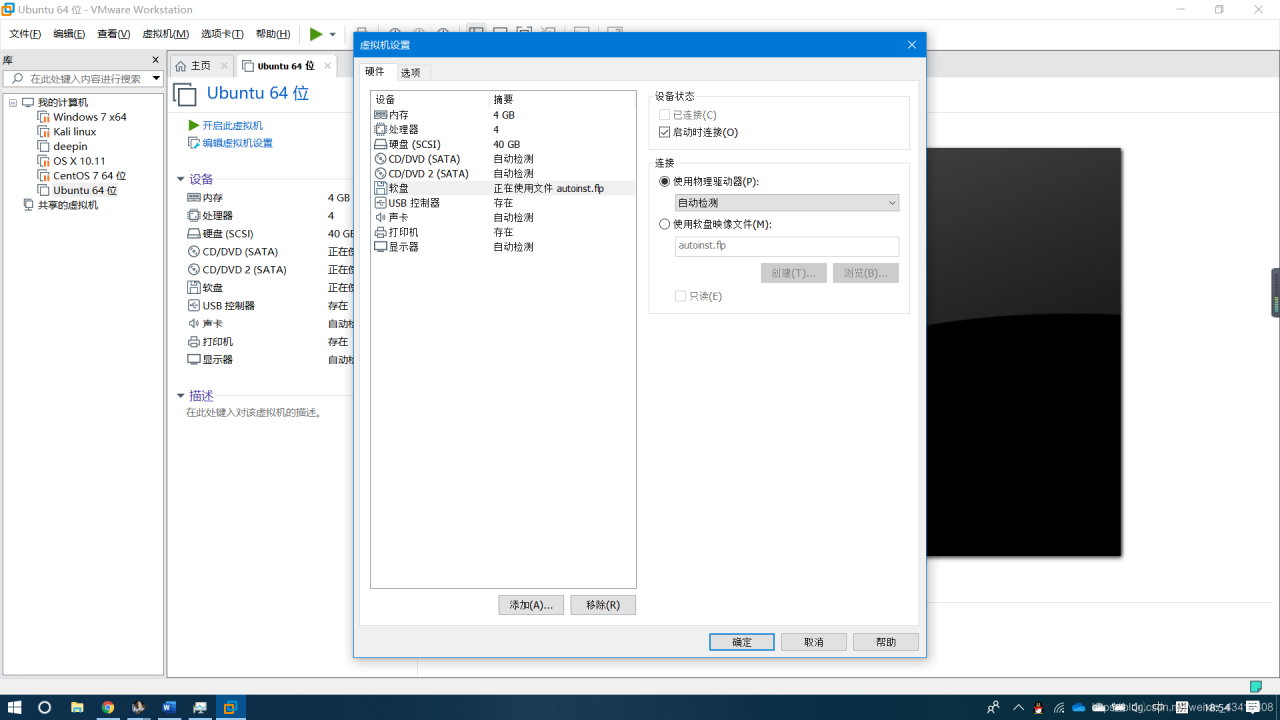The height and width of the screenshot is (720, 1280).
Task: Click 硬盘 (SCSI) in the Ubuntu tab summary
Action: pyautogui.click(x=228, y=234)
